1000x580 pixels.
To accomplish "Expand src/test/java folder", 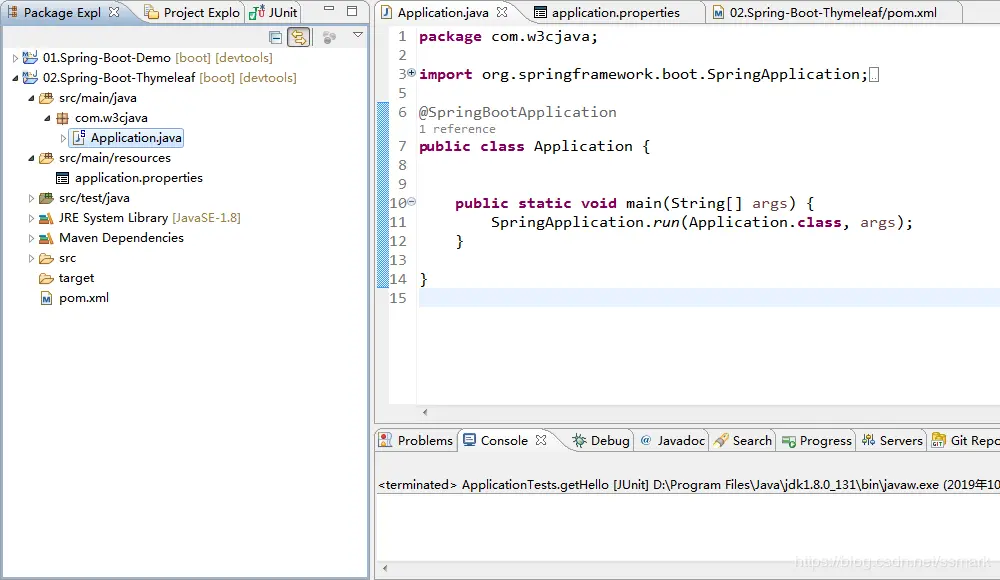I will 31,198.
